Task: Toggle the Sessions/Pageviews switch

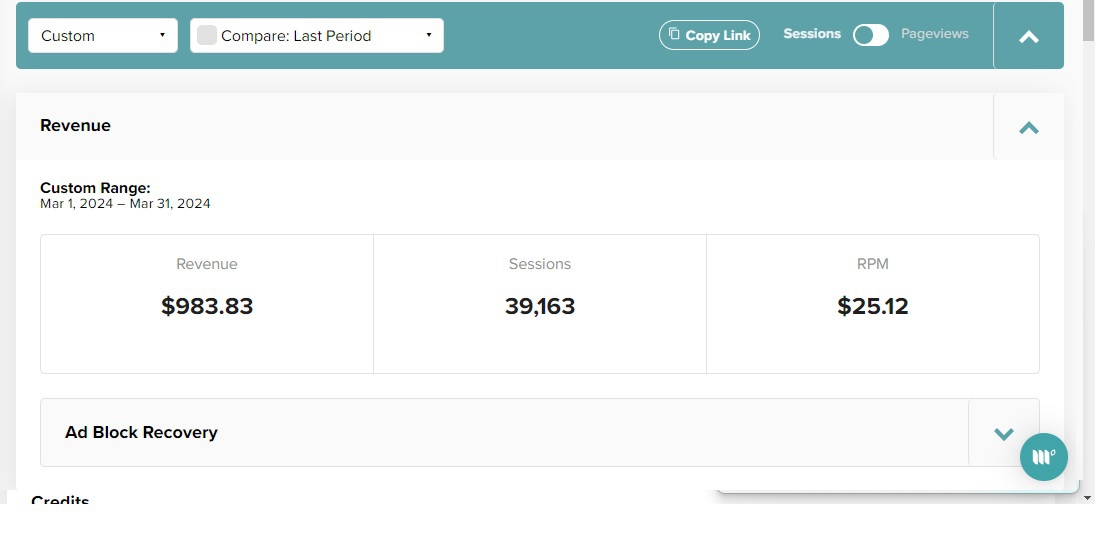Action: pyautogui.click(x=870, y=35)
